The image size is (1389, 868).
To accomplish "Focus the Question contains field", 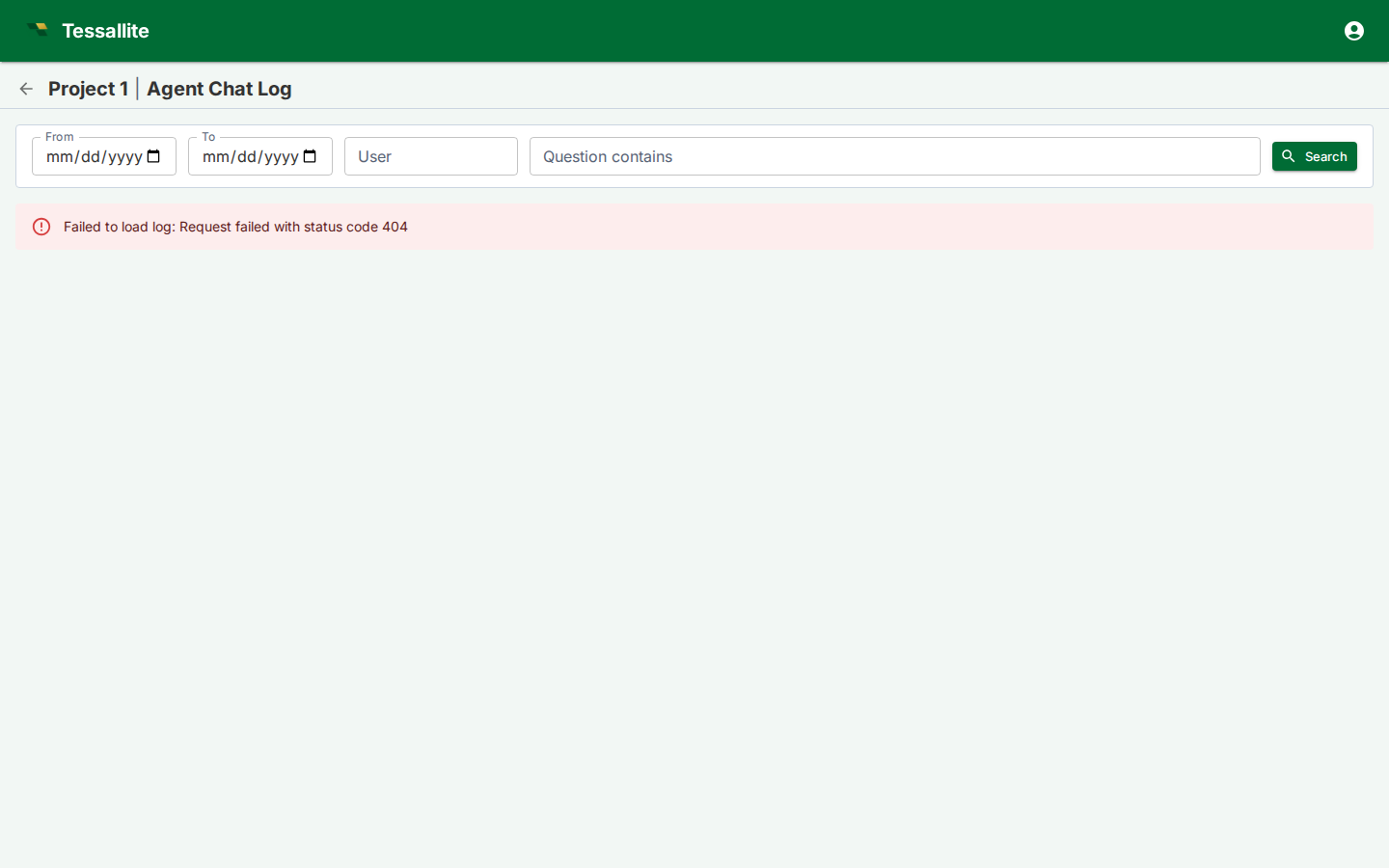I will pos(894,156).
